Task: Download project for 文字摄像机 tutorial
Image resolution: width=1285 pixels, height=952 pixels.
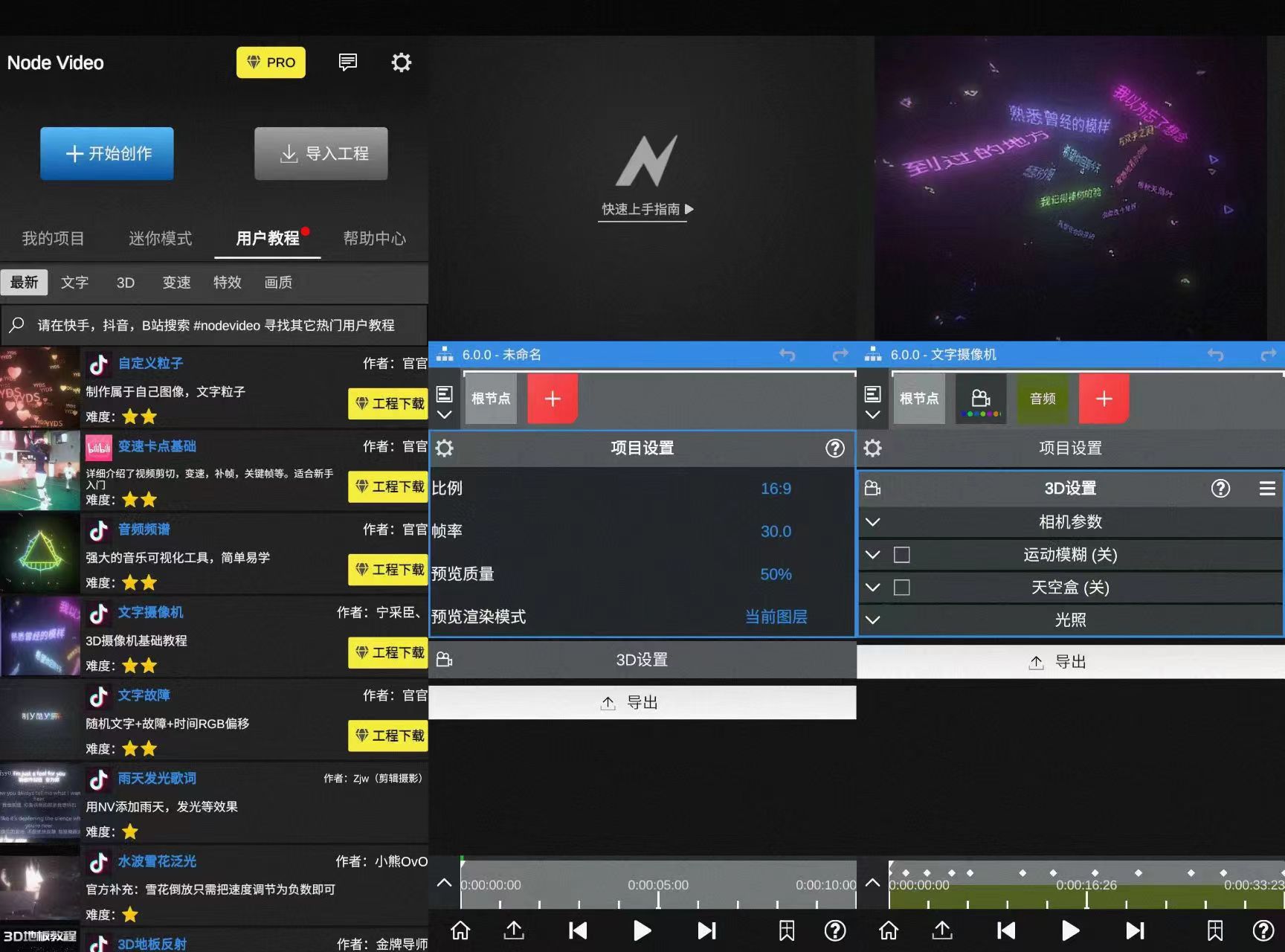Action: pos(388,652)
